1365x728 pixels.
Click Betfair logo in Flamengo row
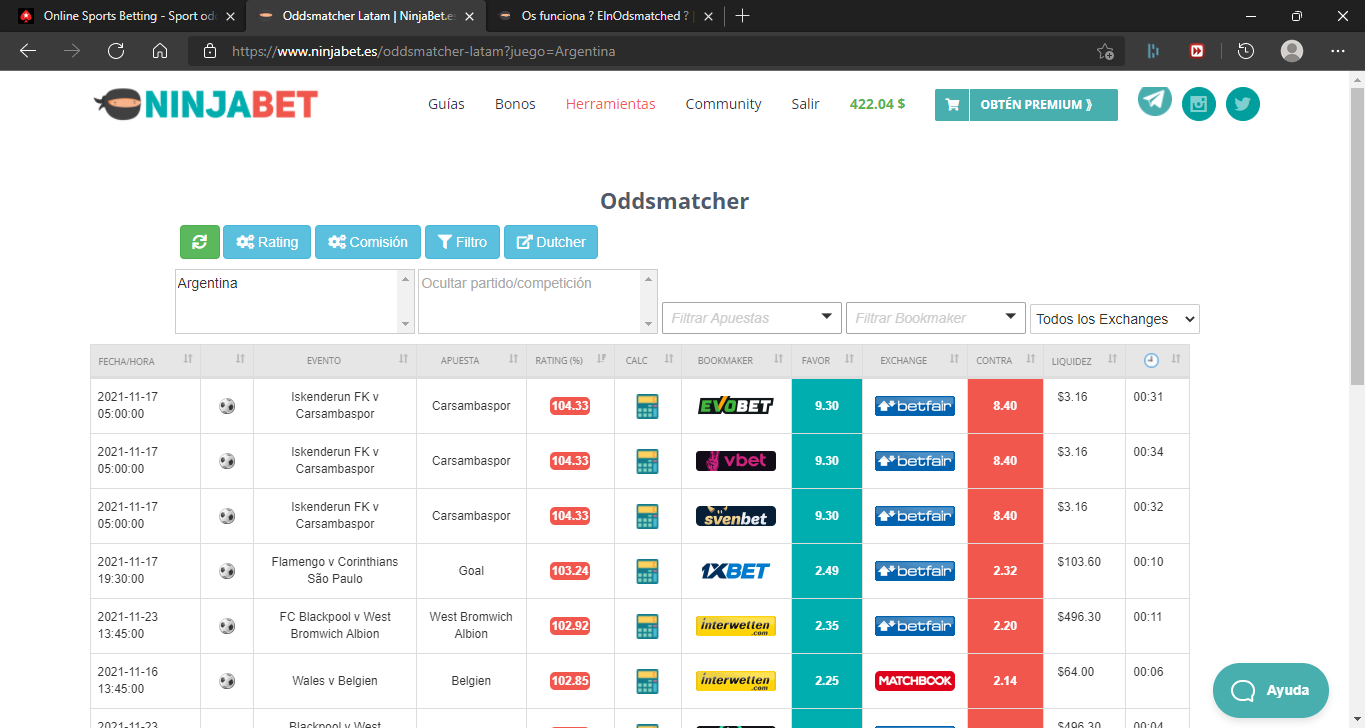915,571
